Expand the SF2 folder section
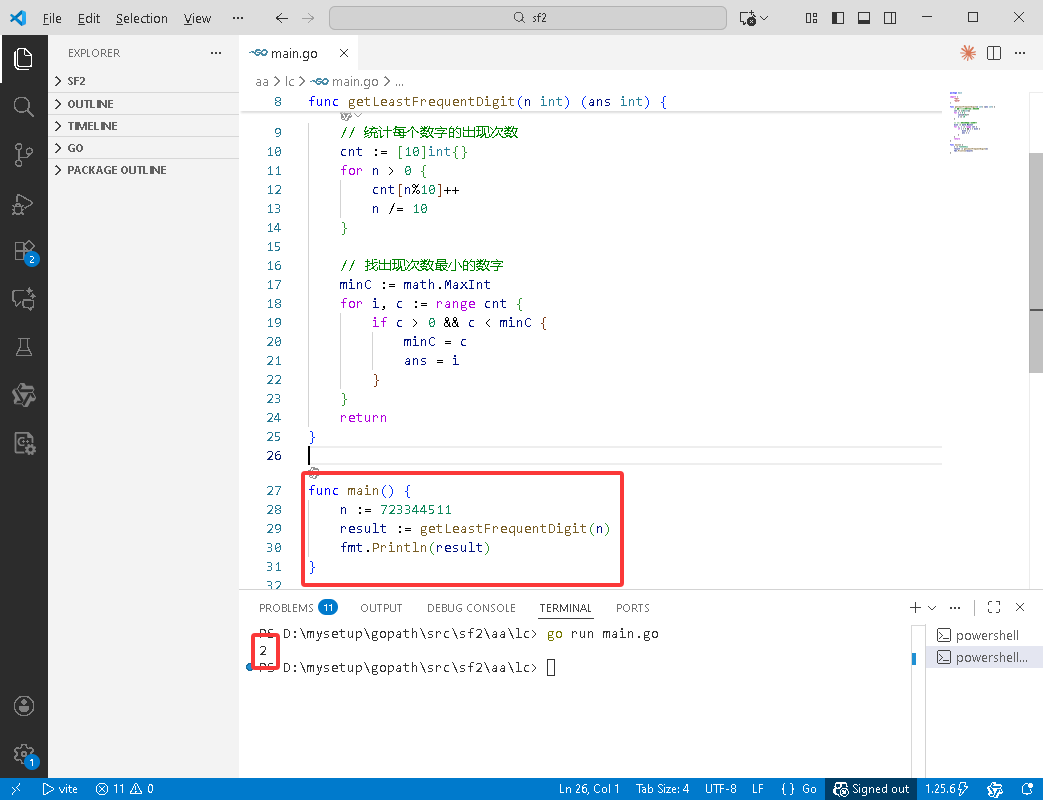1043x800 pixels. [x=144, y=81]
